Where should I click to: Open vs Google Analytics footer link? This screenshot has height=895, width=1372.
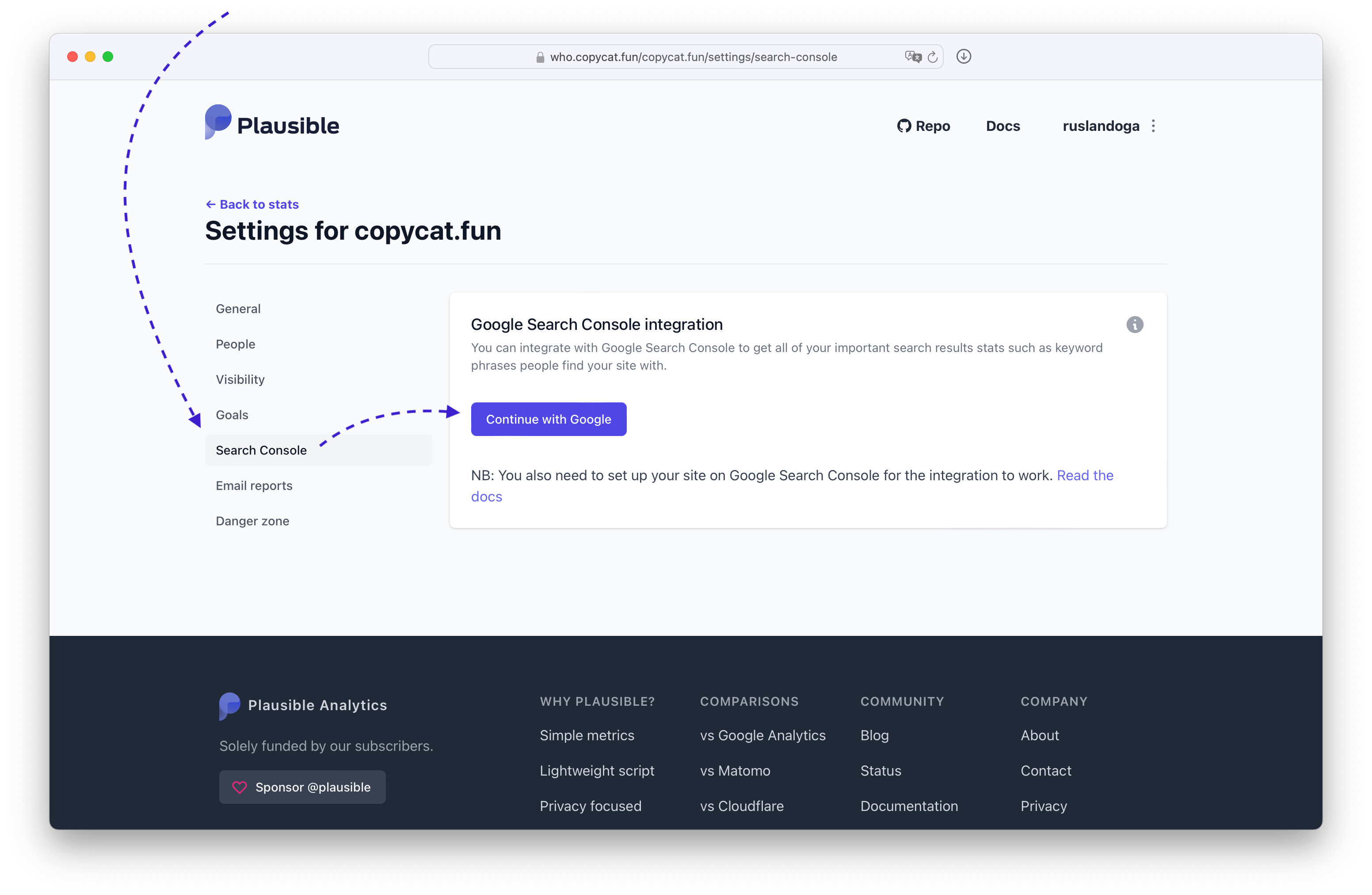tap(762, 735)
